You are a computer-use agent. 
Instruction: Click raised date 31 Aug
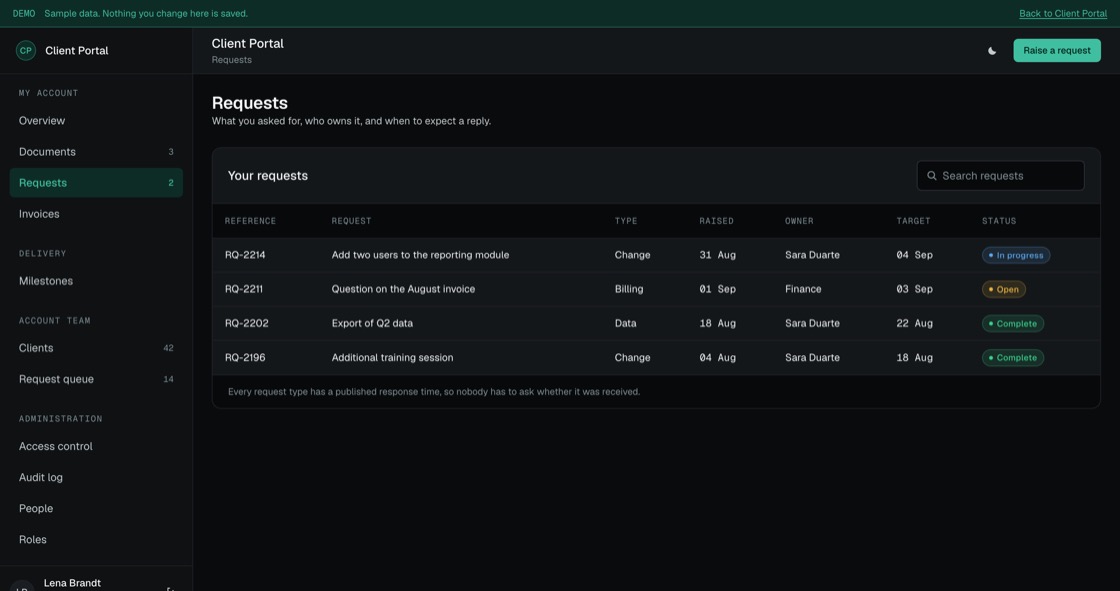click(x=717, y=255)
